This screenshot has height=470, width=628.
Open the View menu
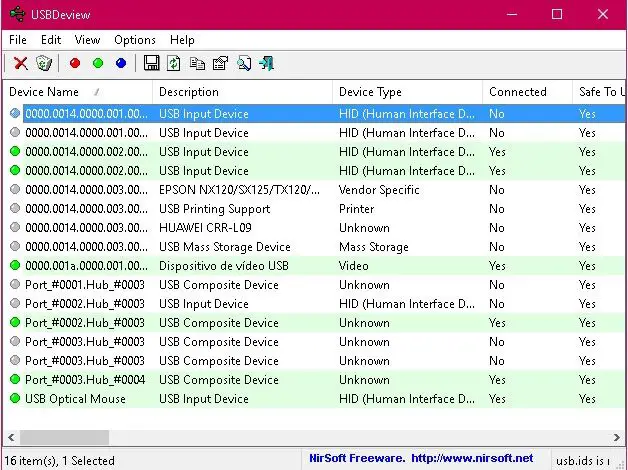coord(87,40)
